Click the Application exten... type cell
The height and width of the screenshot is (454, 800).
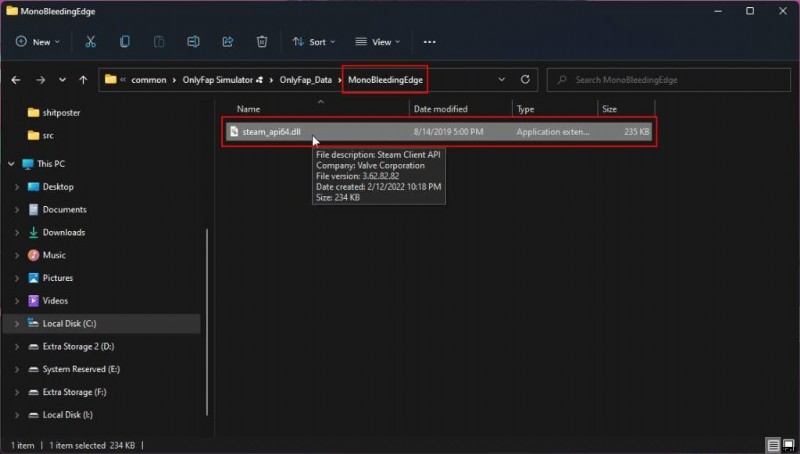click(553, 132)
